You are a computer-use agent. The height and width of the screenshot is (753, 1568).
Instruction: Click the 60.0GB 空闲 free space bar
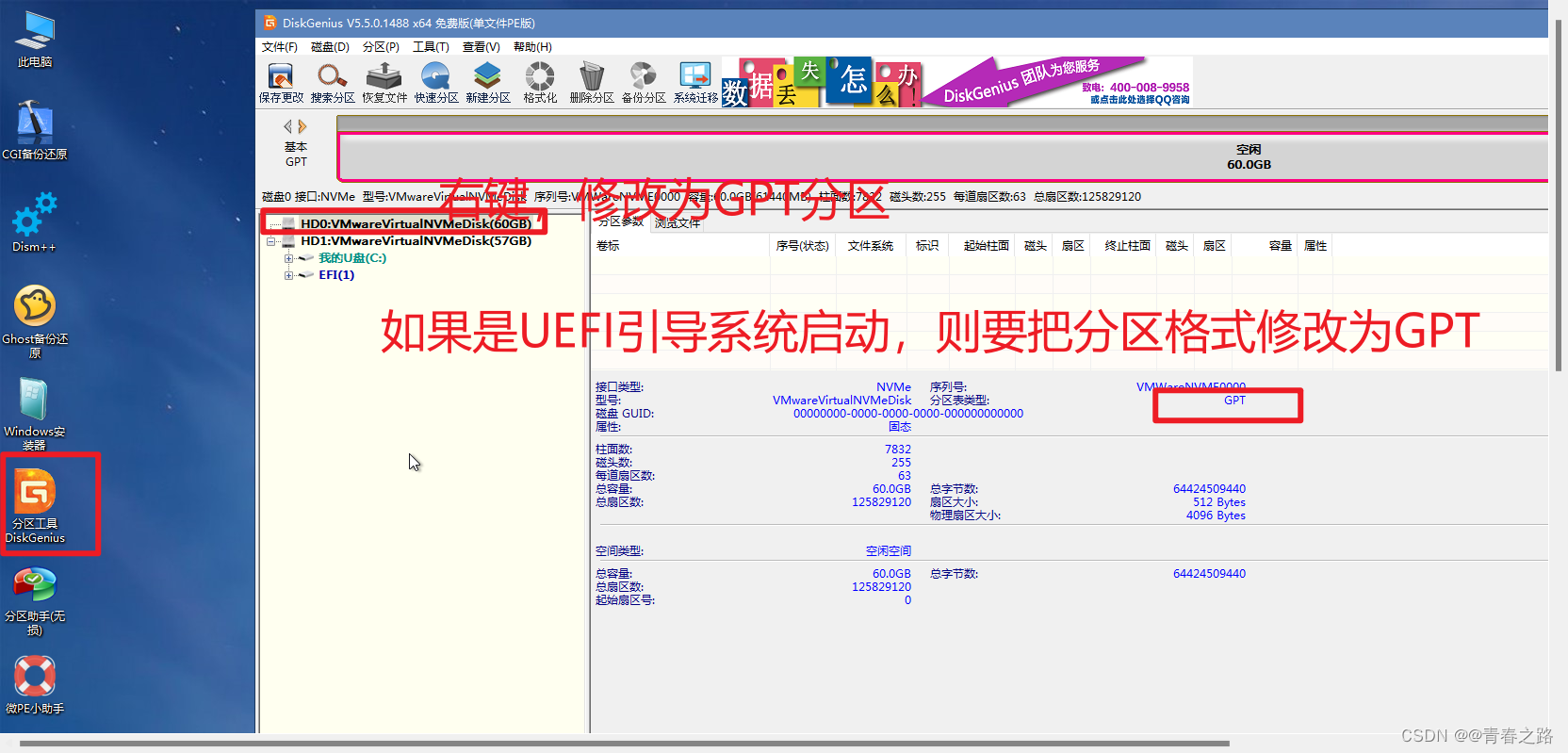click(942, 156)
